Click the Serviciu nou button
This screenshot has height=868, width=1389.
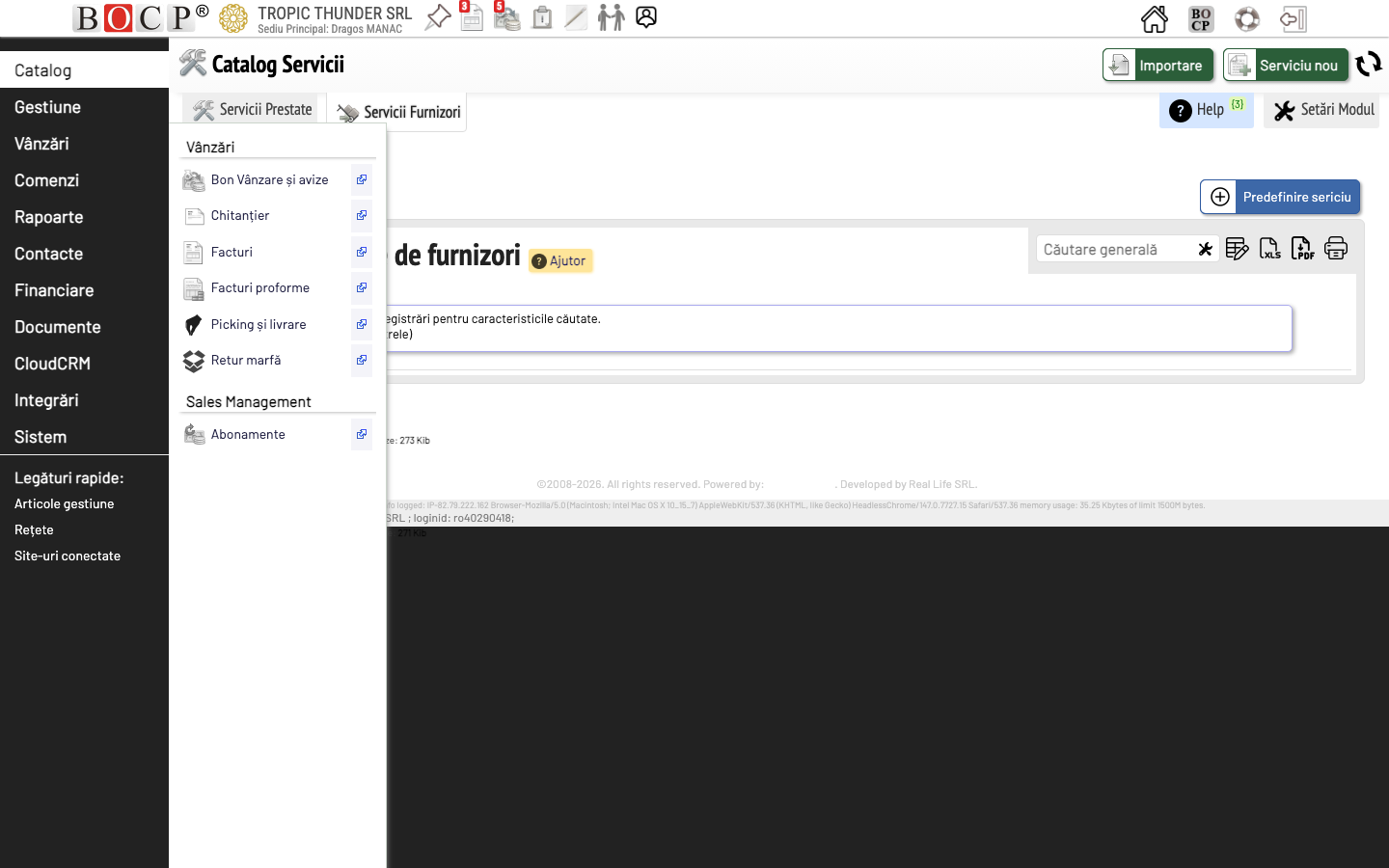pyautogui.click(x=1286, y=65)
